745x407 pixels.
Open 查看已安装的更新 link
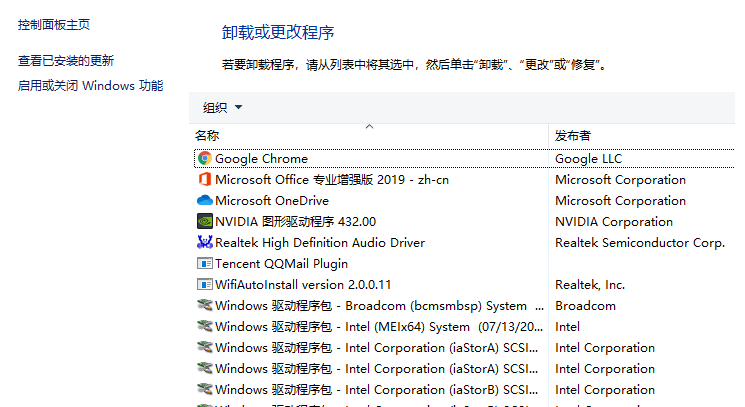[x=66, y=61]
